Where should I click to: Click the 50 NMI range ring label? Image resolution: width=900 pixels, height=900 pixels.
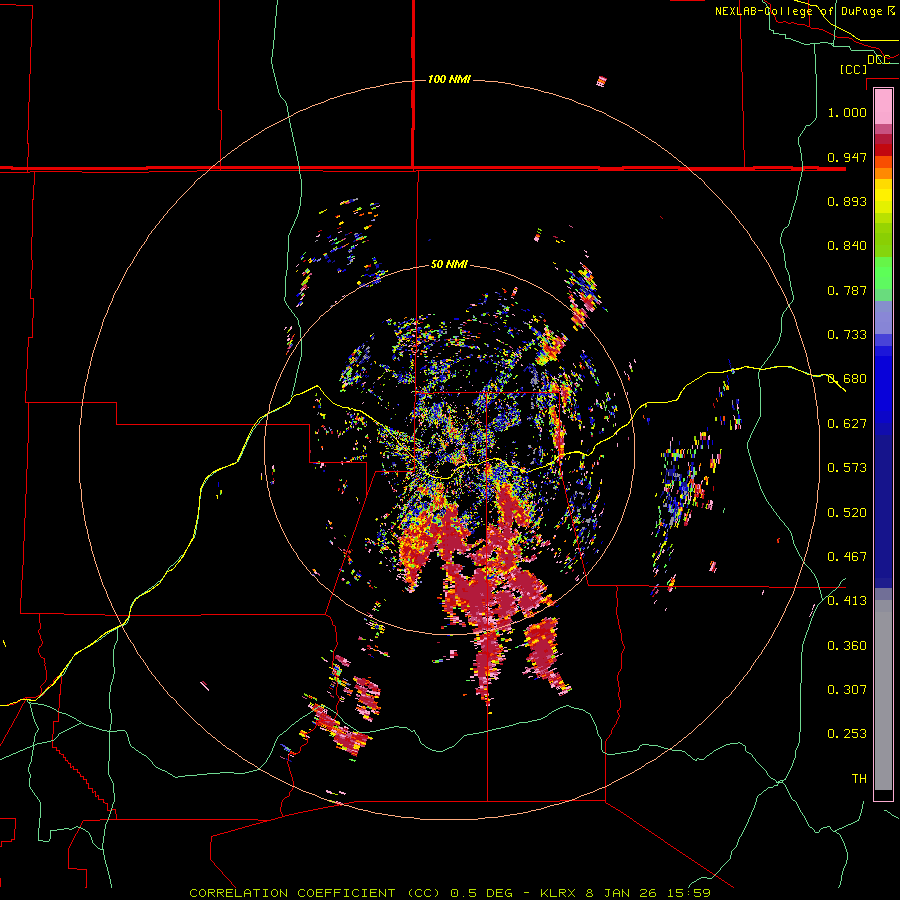pos(449,264)
